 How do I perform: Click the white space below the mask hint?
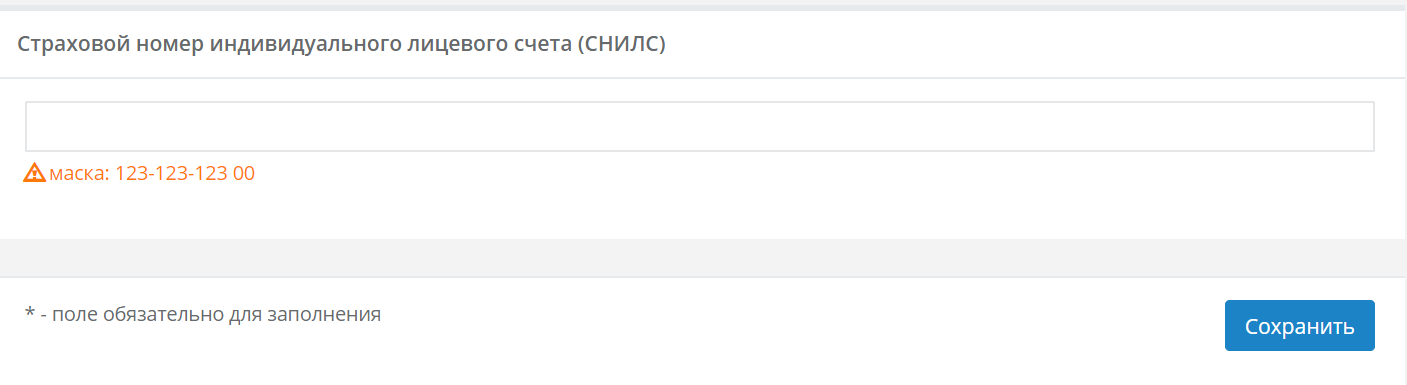(700, 212)
